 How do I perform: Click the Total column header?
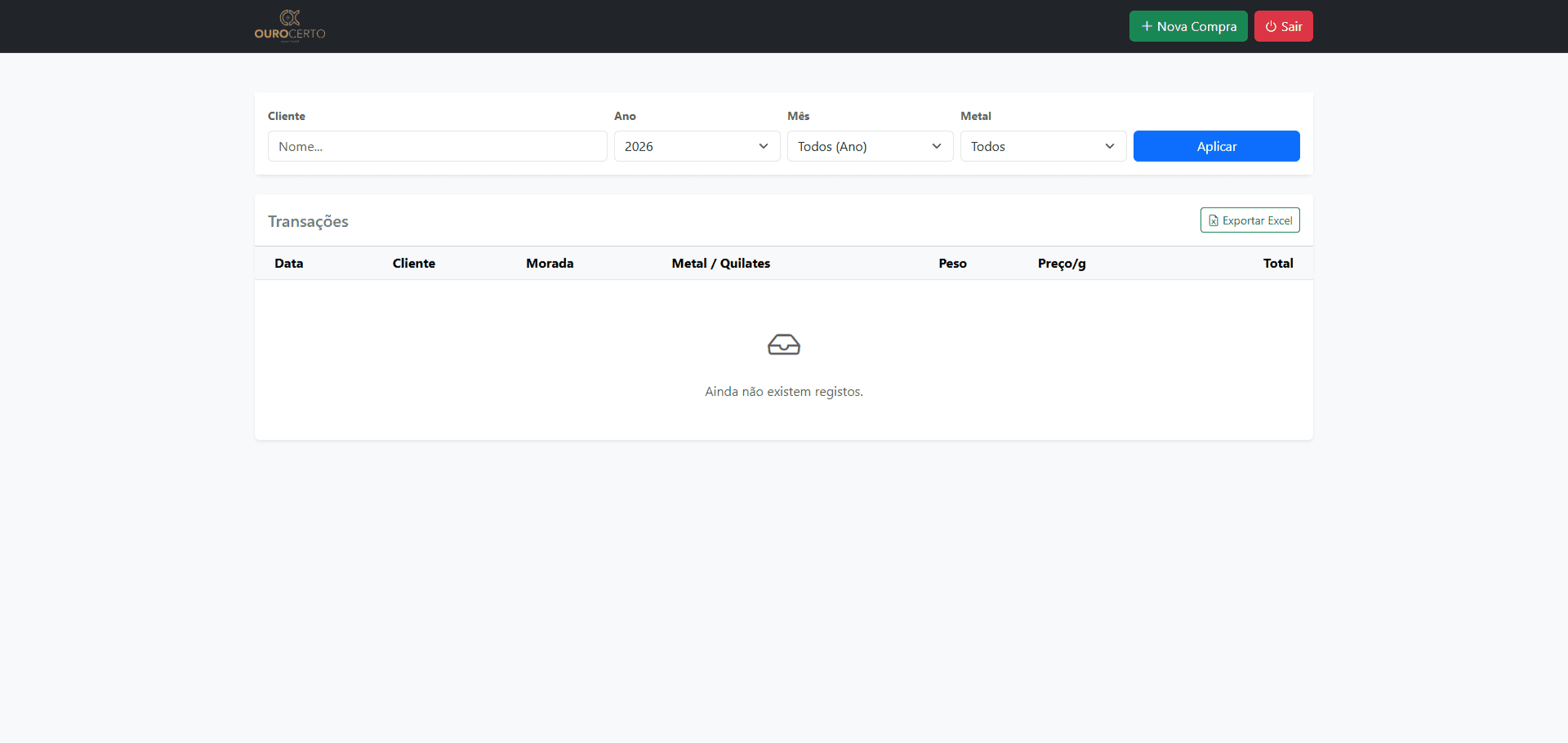(x=1277, y=263)
